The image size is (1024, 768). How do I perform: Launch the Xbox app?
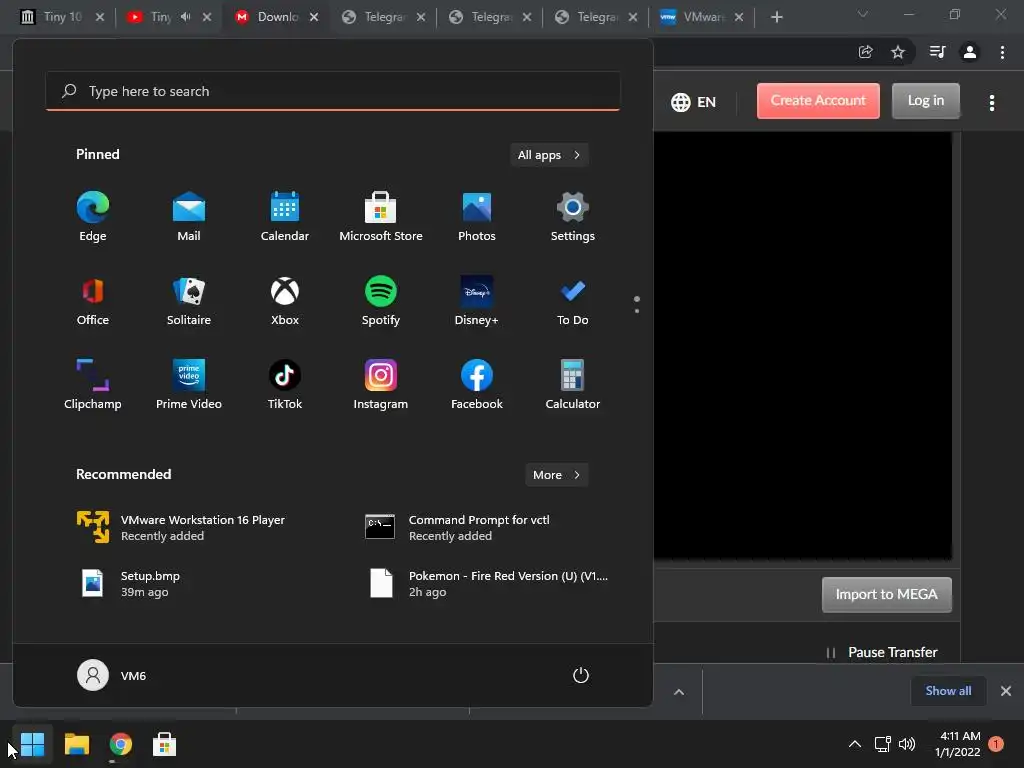click(x=285, y=301)
